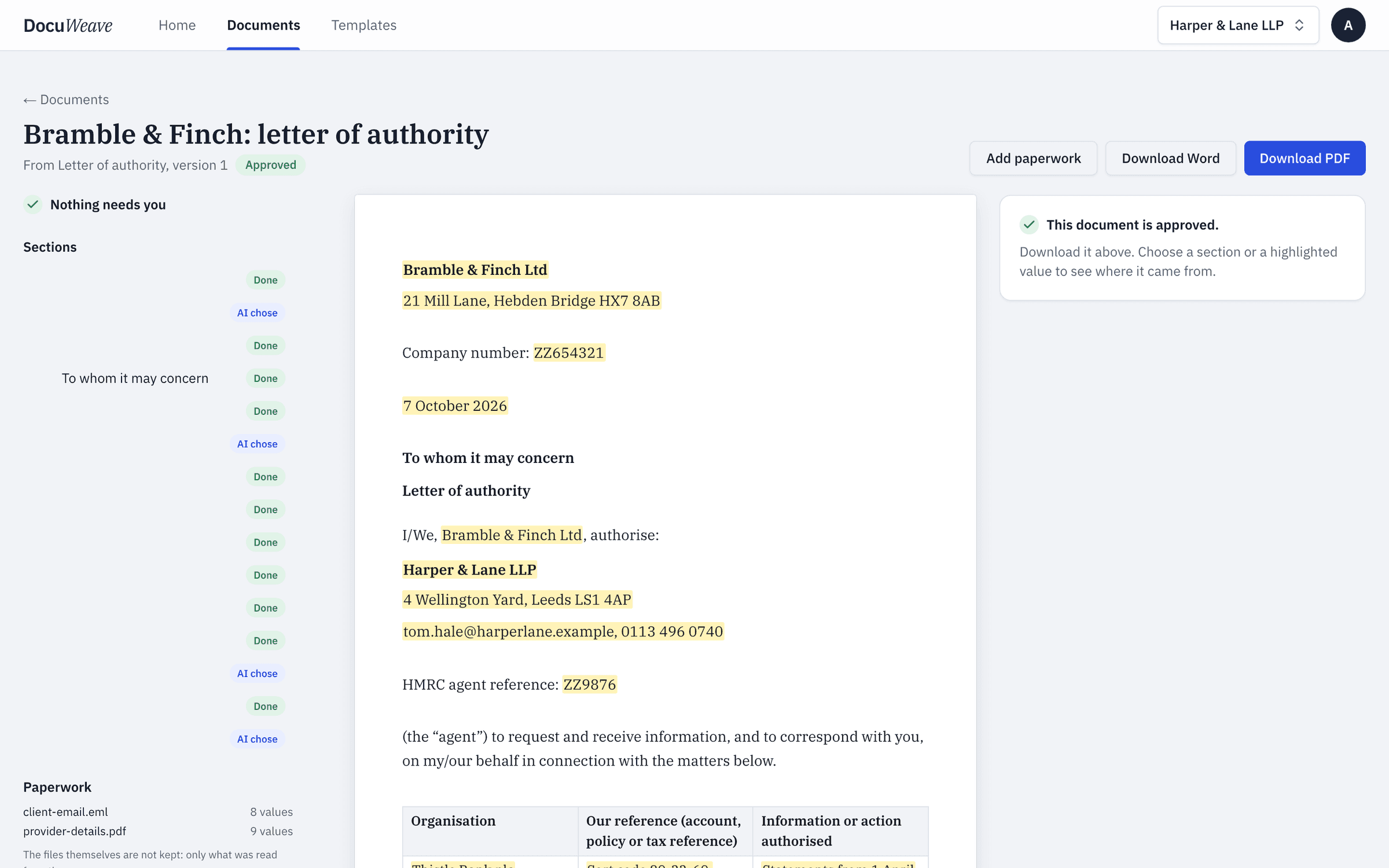Click the "To whom it may concern" heading in document
The width and height of the screenshot is (1389, 868).
pos(488,458)
